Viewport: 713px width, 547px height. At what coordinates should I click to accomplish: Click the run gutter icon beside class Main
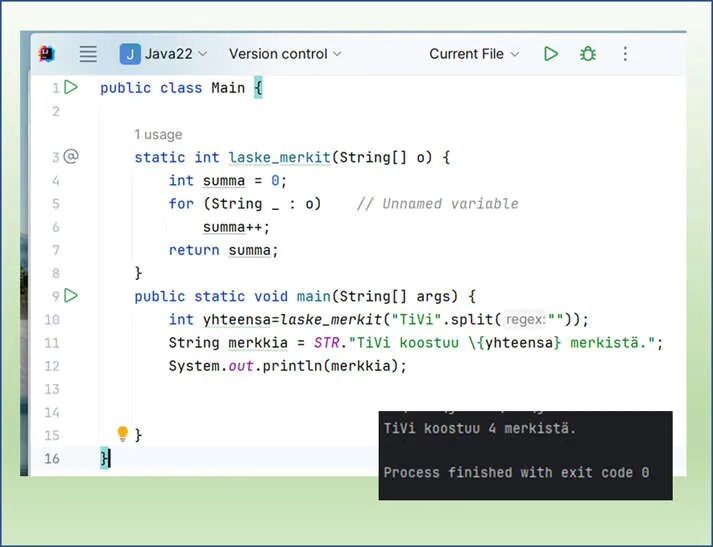[71, 88]
